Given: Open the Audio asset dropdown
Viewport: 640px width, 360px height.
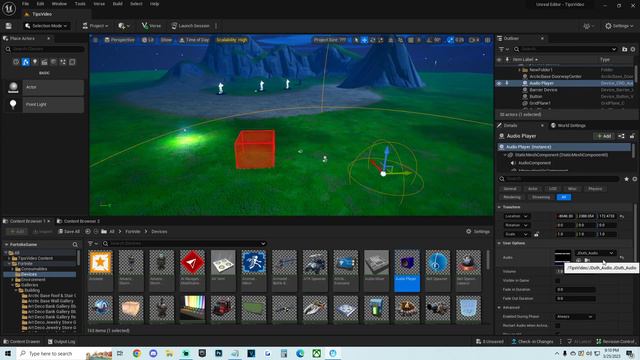Looking at the screenshot, I should (595, 253).
